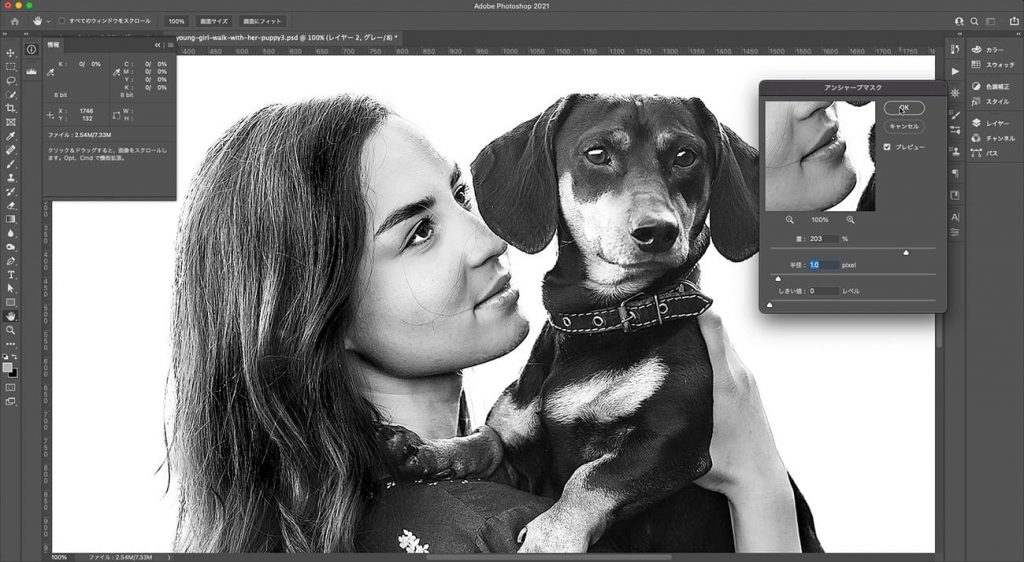Select the Lasso tool
This screenshot has height=562, width=1024.
point(10,80)
